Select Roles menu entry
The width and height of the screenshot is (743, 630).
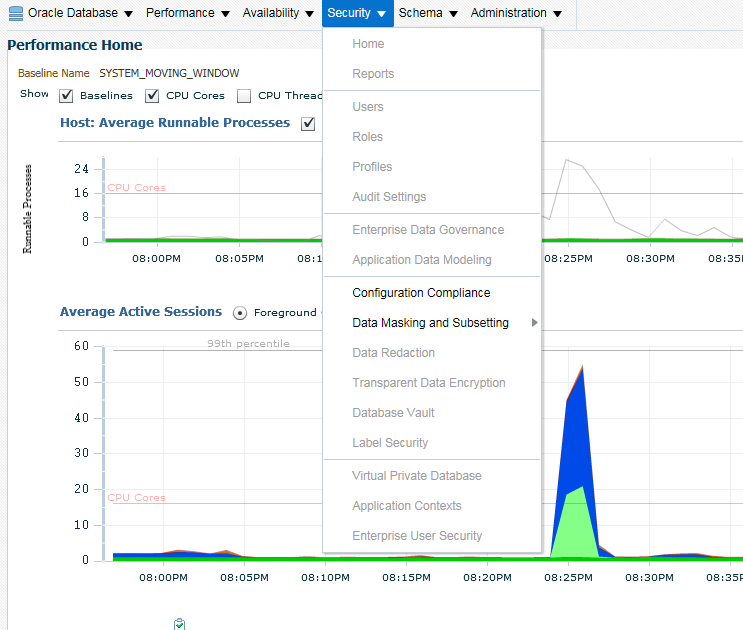click(x=367, y=137)
